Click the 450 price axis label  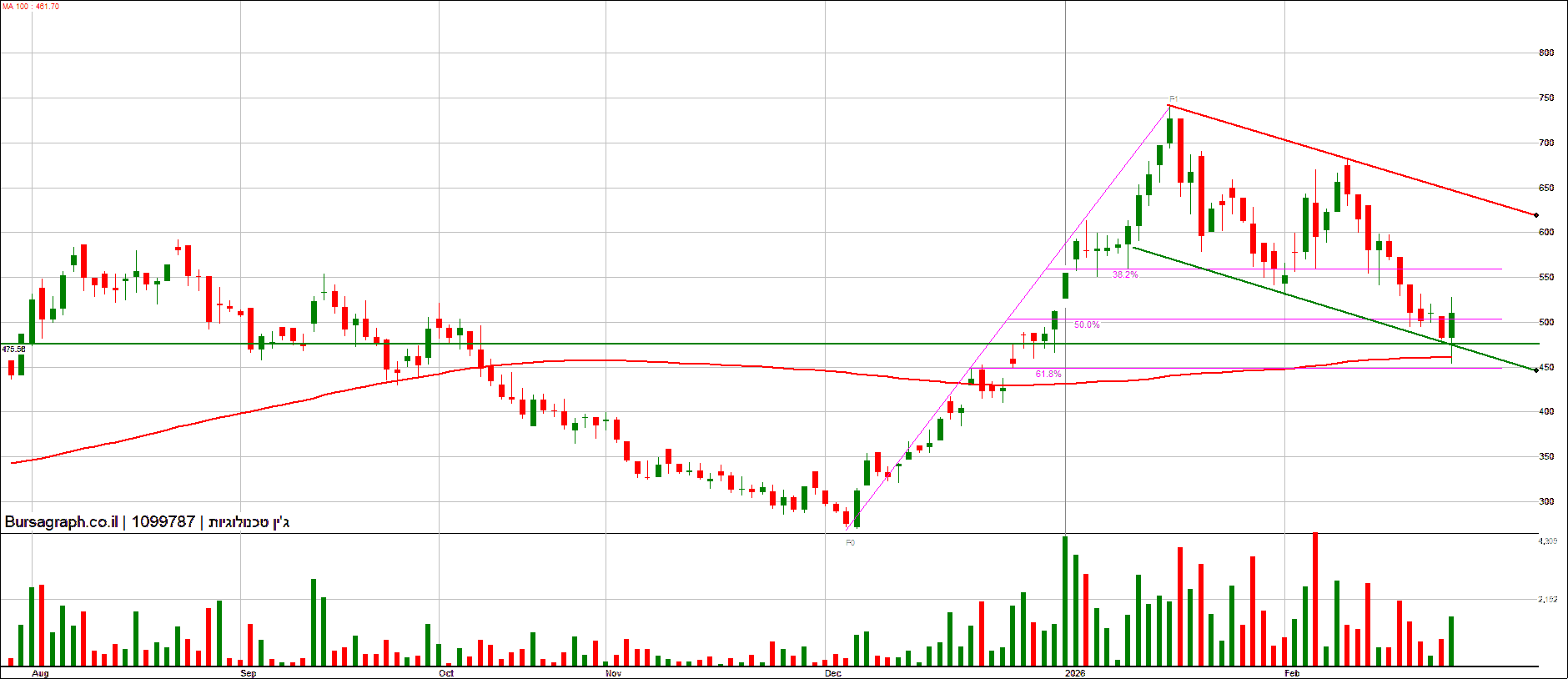[1546, 367]
